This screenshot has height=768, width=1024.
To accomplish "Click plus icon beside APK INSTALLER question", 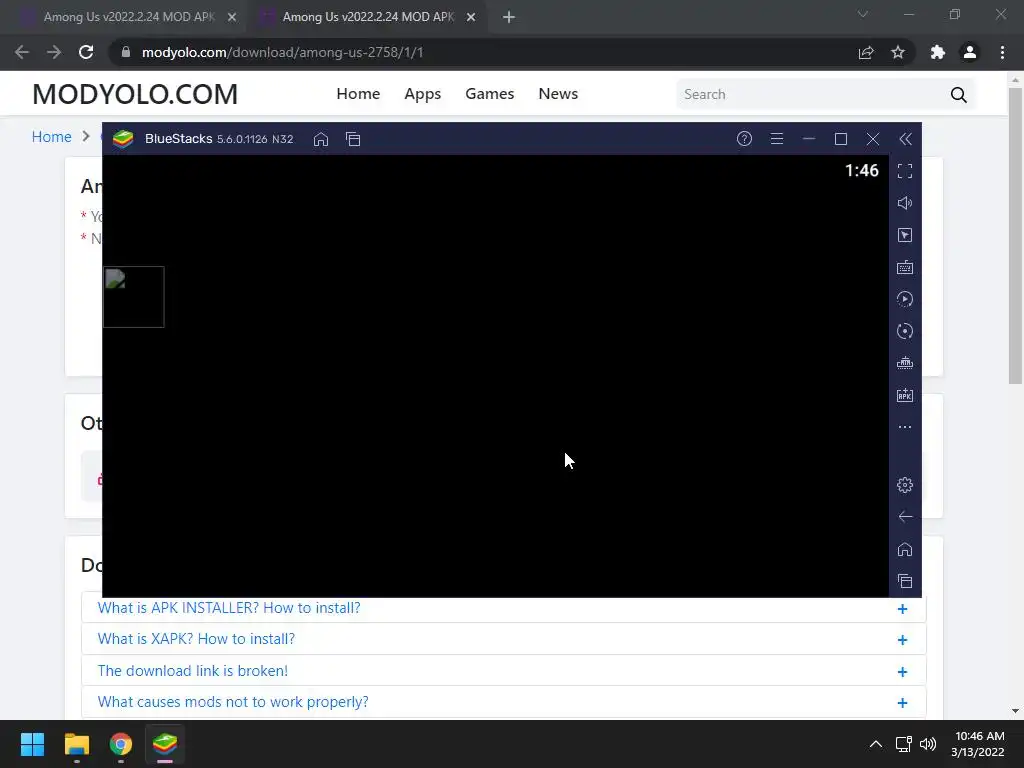I will (x=903, y=609).
